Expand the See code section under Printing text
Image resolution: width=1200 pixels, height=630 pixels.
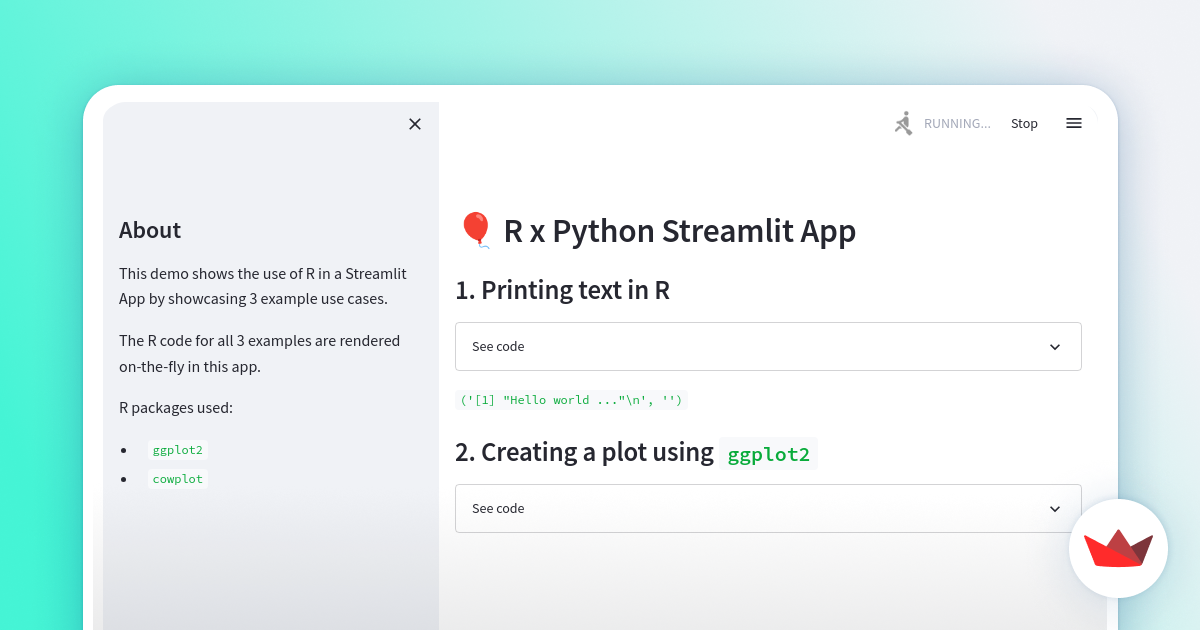tap(768, 346)
